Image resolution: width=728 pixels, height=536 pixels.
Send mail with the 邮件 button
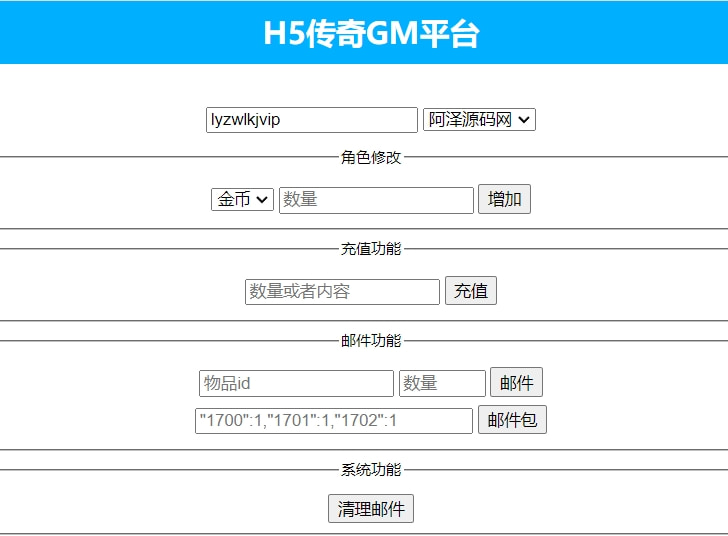(x=516, y=383)
